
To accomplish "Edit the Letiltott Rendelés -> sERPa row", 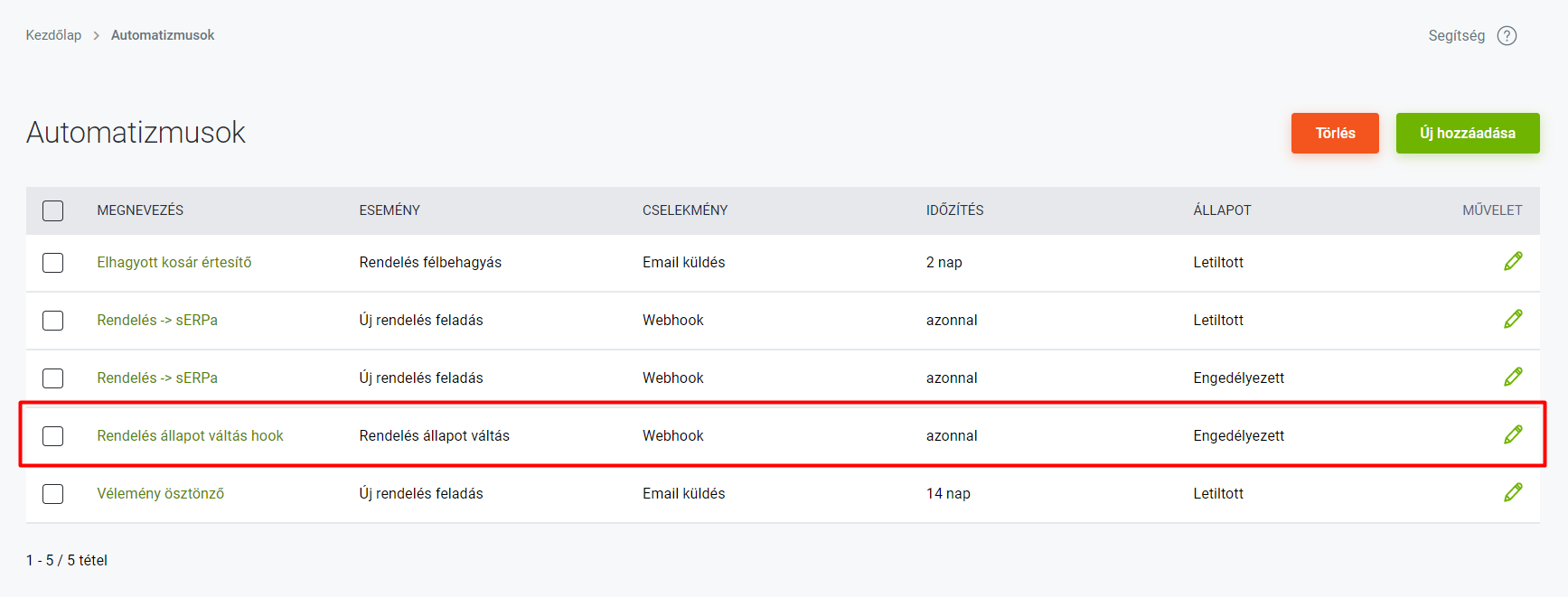I will (1513, 320).
